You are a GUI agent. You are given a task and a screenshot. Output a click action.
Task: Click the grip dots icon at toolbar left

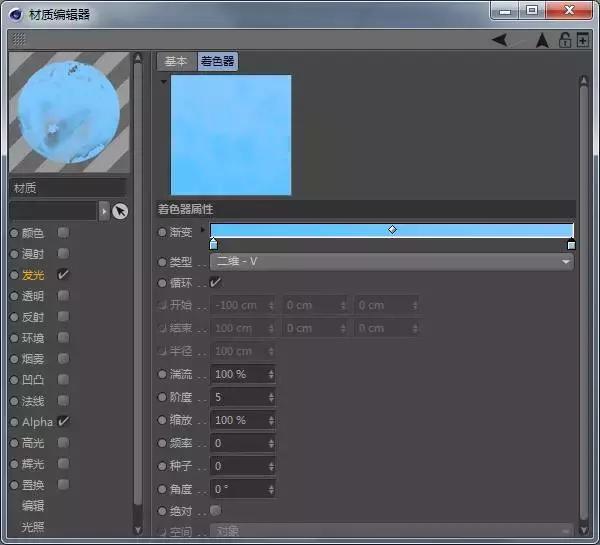[18, 39]
